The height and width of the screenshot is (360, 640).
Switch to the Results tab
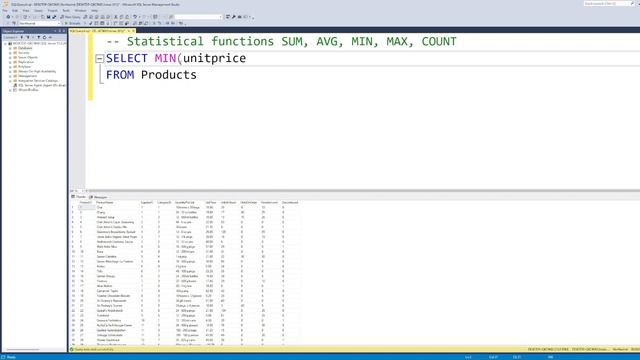tap(78, 197)
